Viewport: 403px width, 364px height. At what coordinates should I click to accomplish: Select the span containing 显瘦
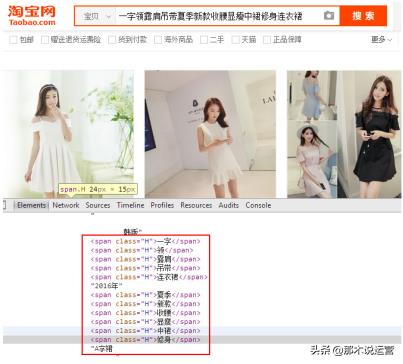tap(146, 322)
